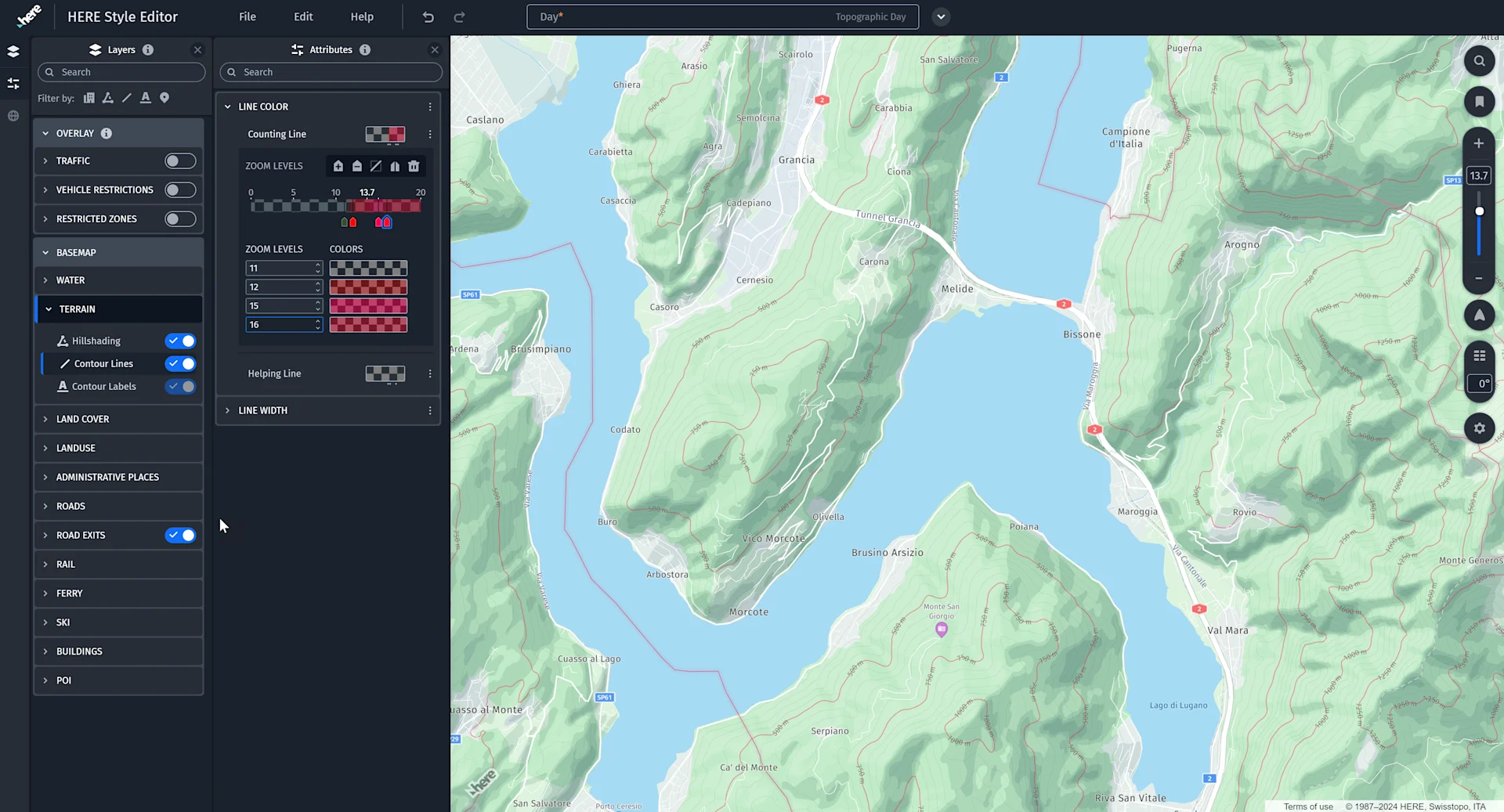Screen dimensions: 1504x812
Task: Click the Undo arrow button
Action: (x=428, y=16)
